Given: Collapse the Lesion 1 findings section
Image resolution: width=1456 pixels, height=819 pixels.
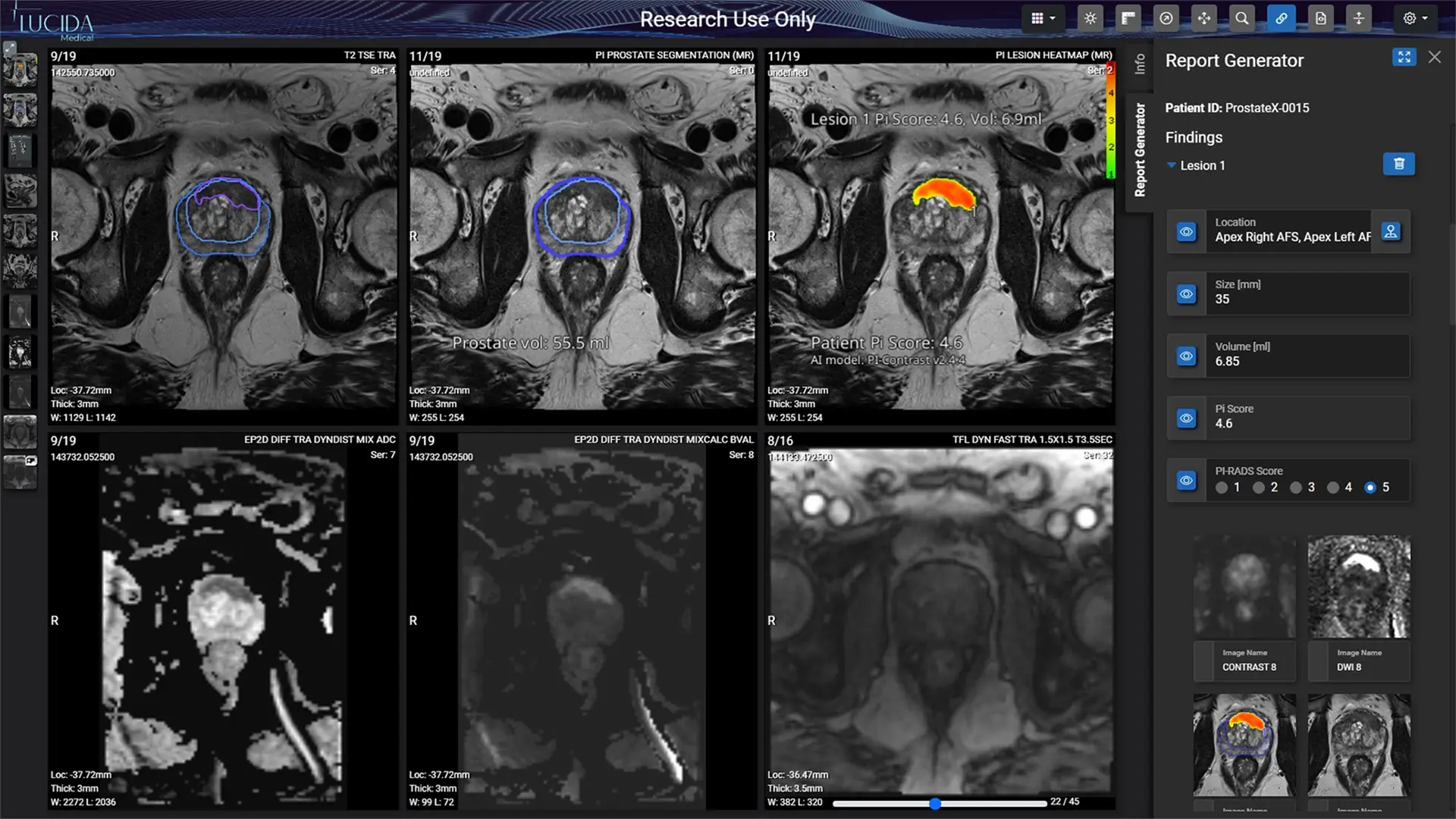Looking at the screenshot, I should point(1172,165).
